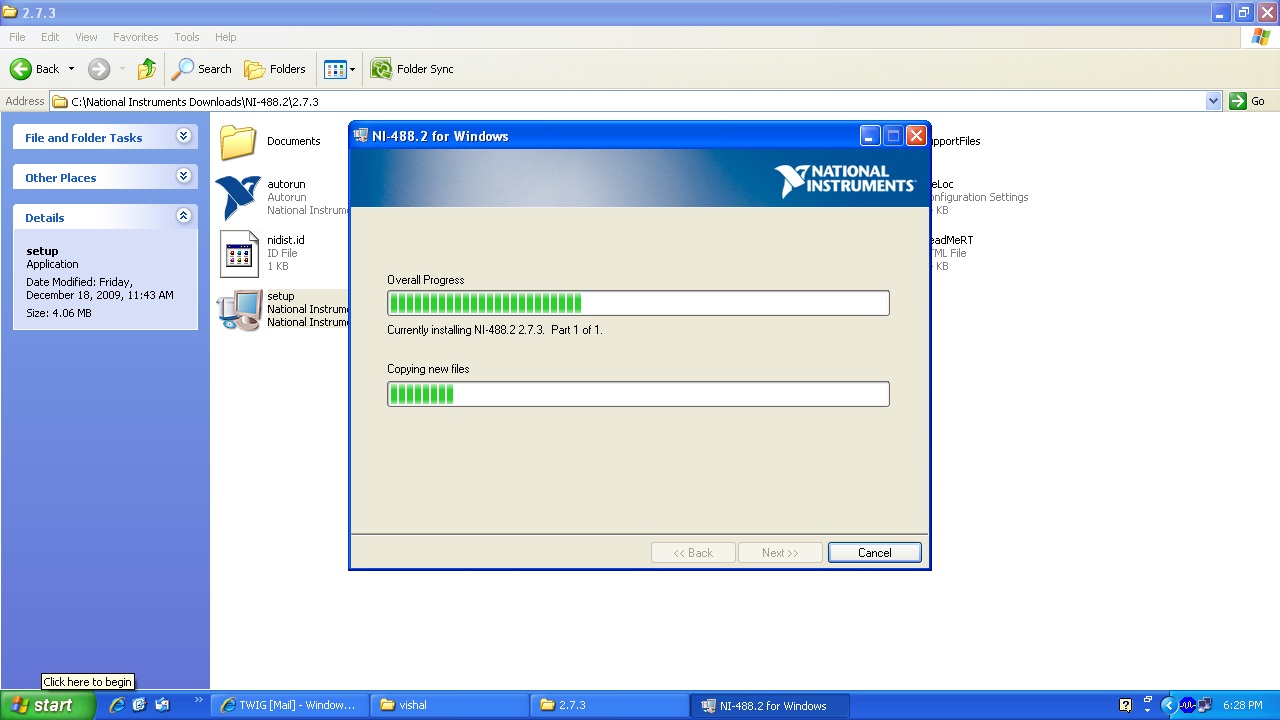Switch to the vishal folder taskbar button
The image size is (1280, 720).
pyautogui.click(x=450, y=705)
